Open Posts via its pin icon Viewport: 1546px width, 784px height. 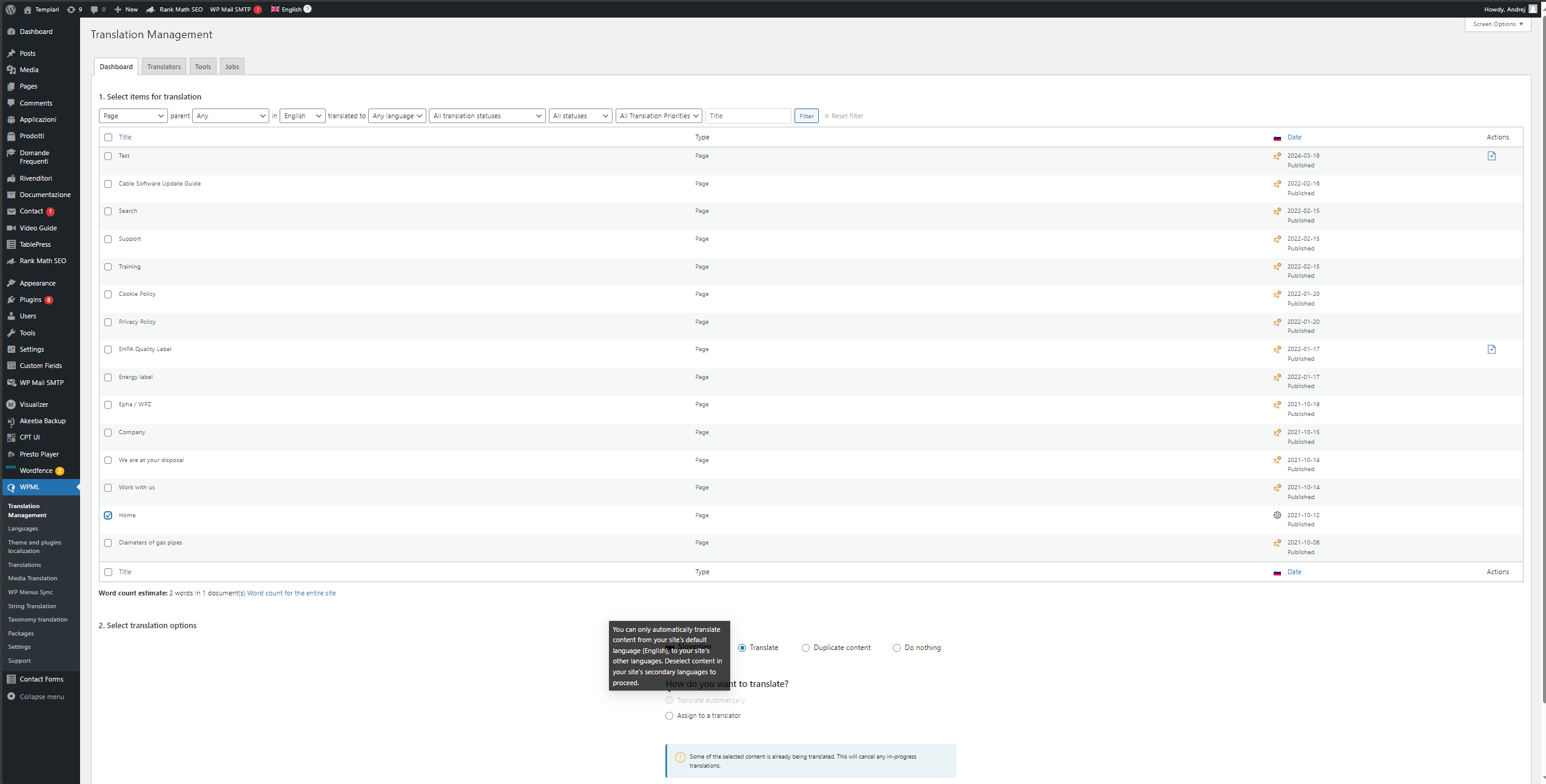coord(11,53)
